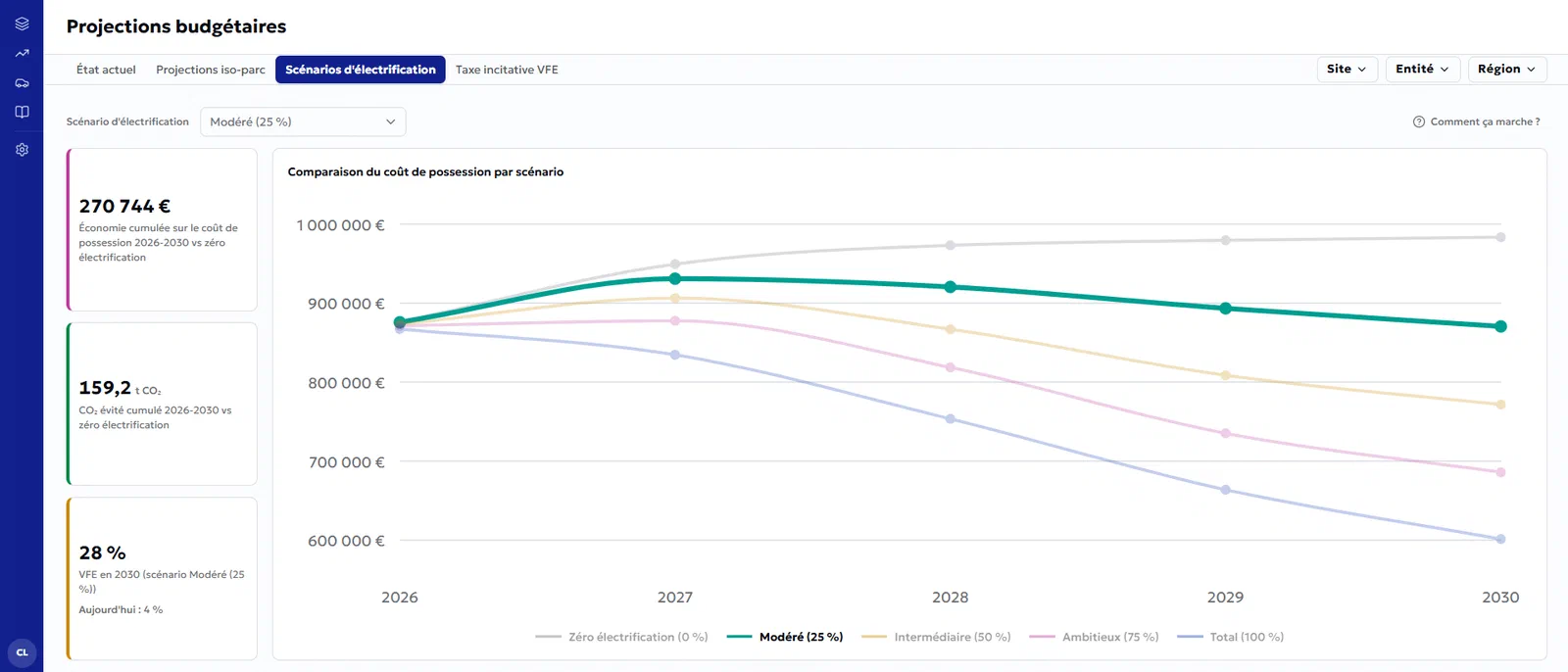This screenshot has height=672, width=1568.
Task: Click the 2030 x-axis label
Action: point(1500,598)
